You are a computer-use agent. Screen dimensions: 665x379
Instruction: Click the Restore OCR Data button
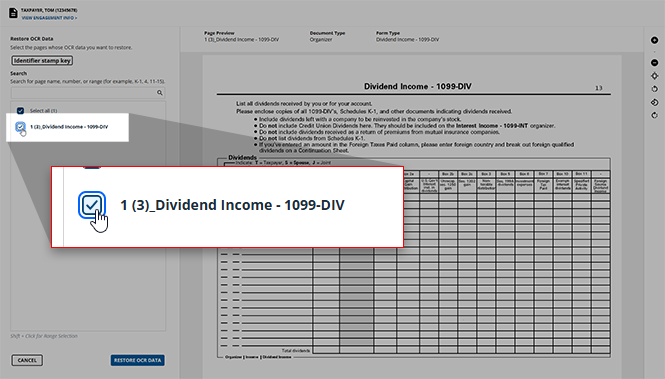click(137, 360)
